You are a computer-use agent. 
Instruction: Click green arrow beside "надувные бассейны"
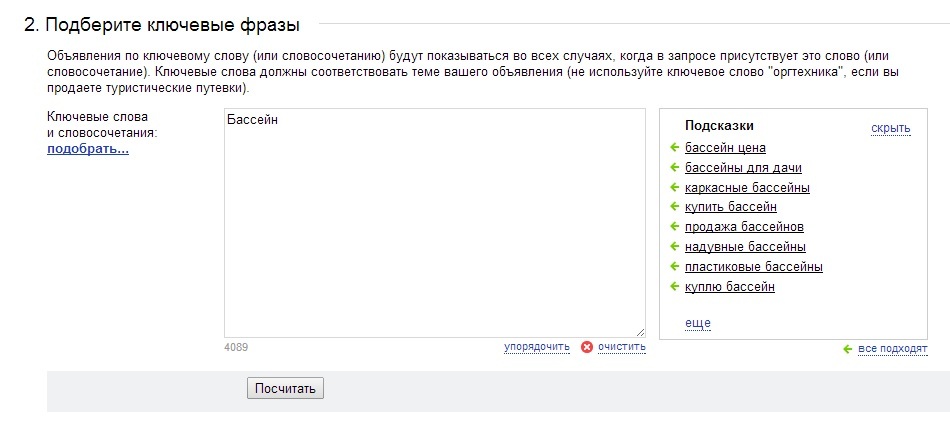coord(674,247)
